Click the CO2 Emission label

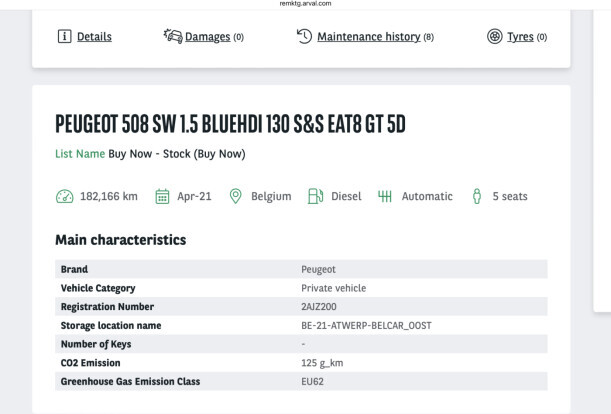tap(90, 363)
